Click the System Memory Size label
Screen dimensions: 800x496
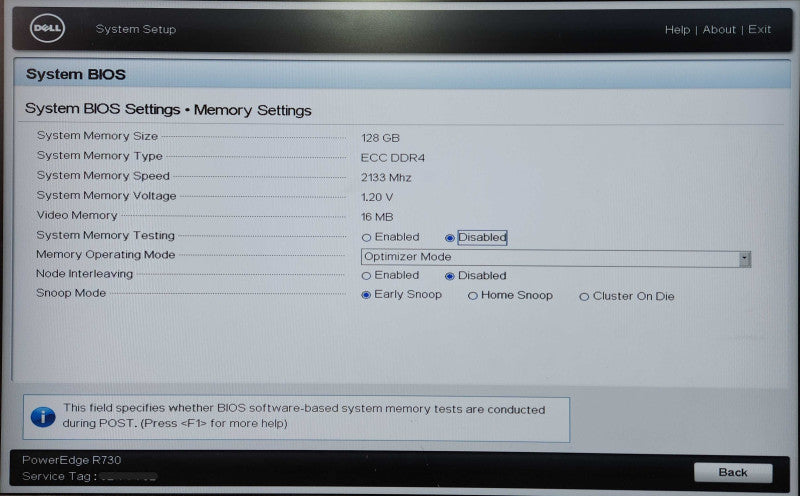pyautogui.click(x=97, y=136)
